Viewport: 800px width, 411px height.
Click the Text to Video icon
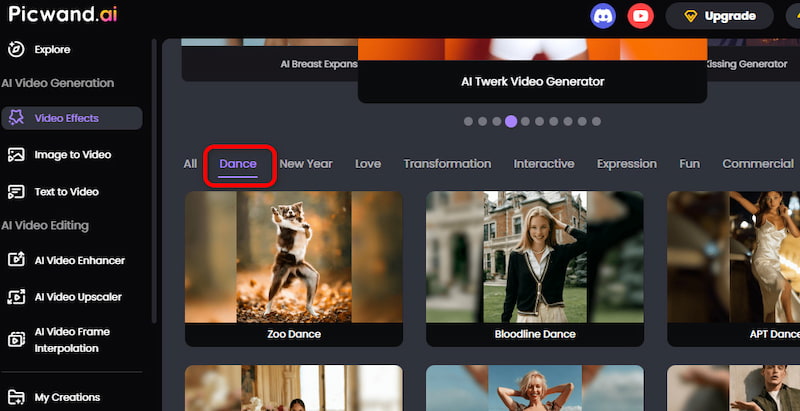16,192
